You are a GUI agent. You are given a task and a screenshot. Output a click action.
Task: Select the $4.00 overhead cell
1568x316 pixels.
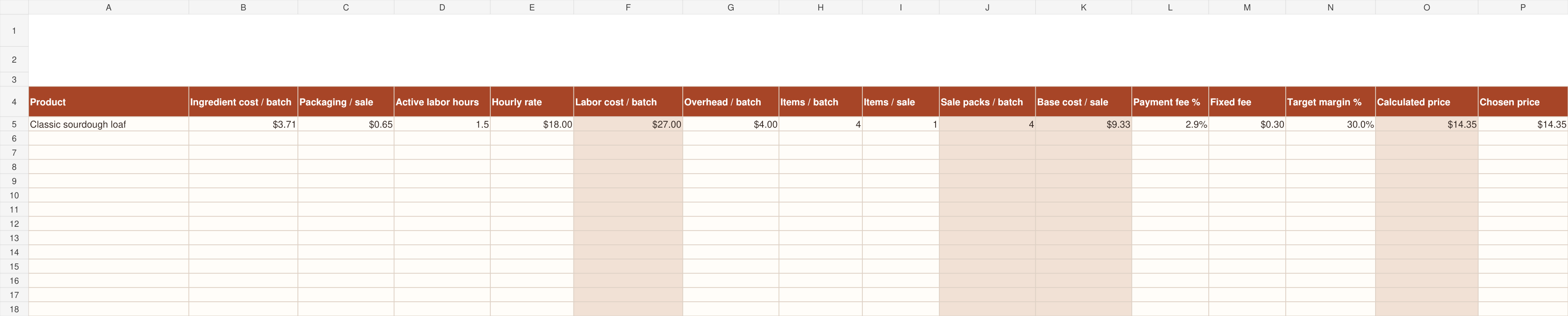pos(730,124)
